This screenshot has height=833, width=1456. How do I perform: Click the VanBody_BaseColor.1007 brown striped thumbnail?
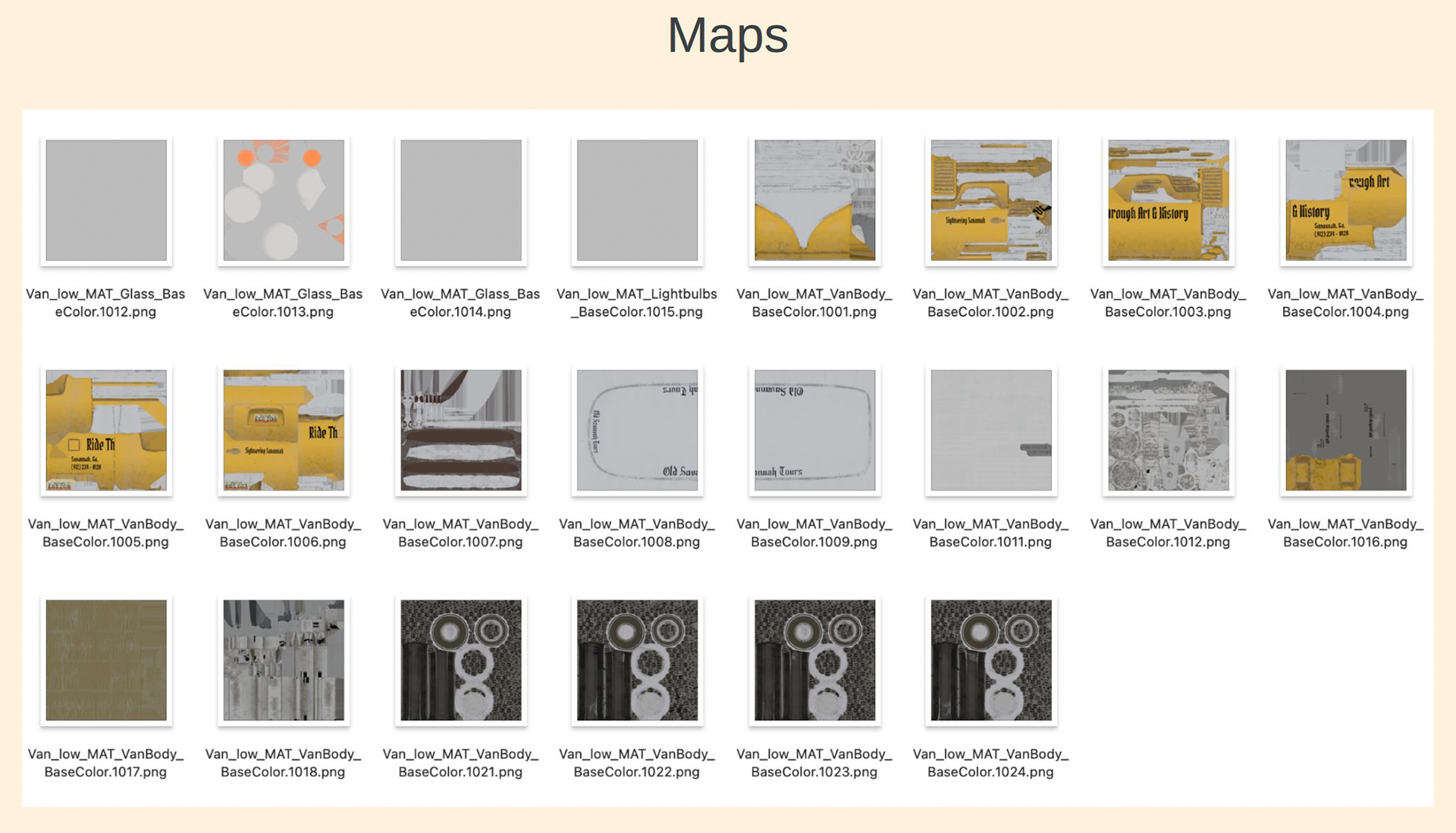(x=460, y=430)
